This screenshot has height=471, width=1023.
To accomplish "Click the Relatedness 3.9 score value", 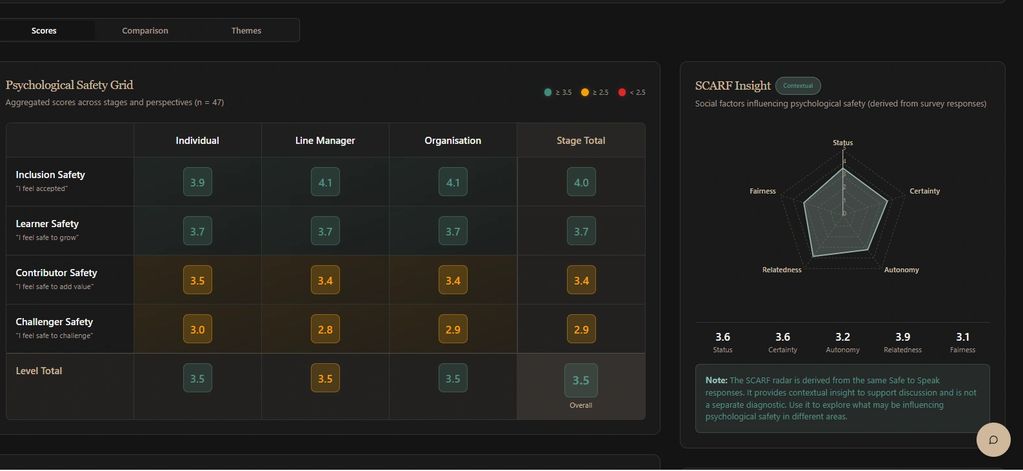I will [903, 338].
